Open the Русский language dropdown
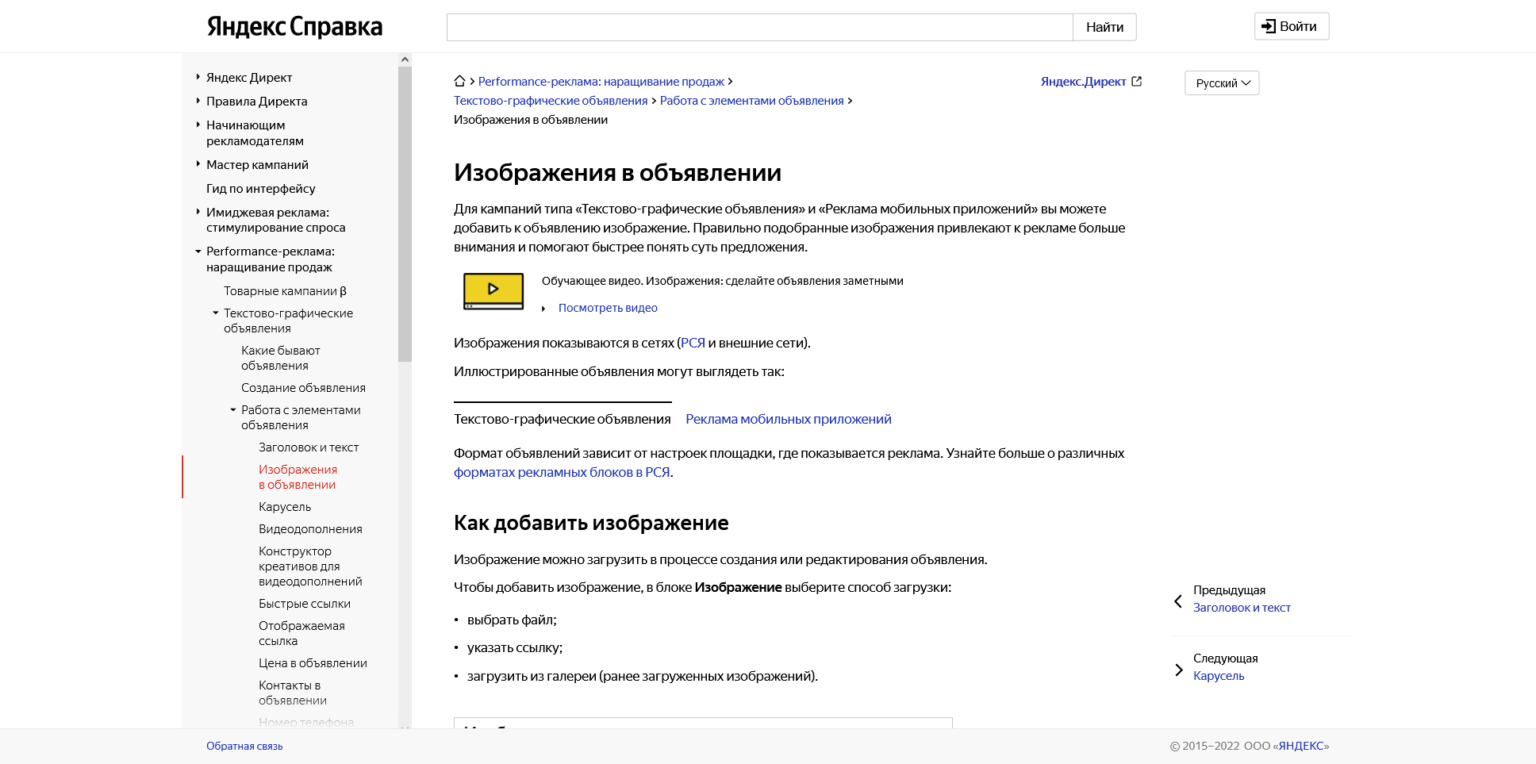 tap(1221, 83)
